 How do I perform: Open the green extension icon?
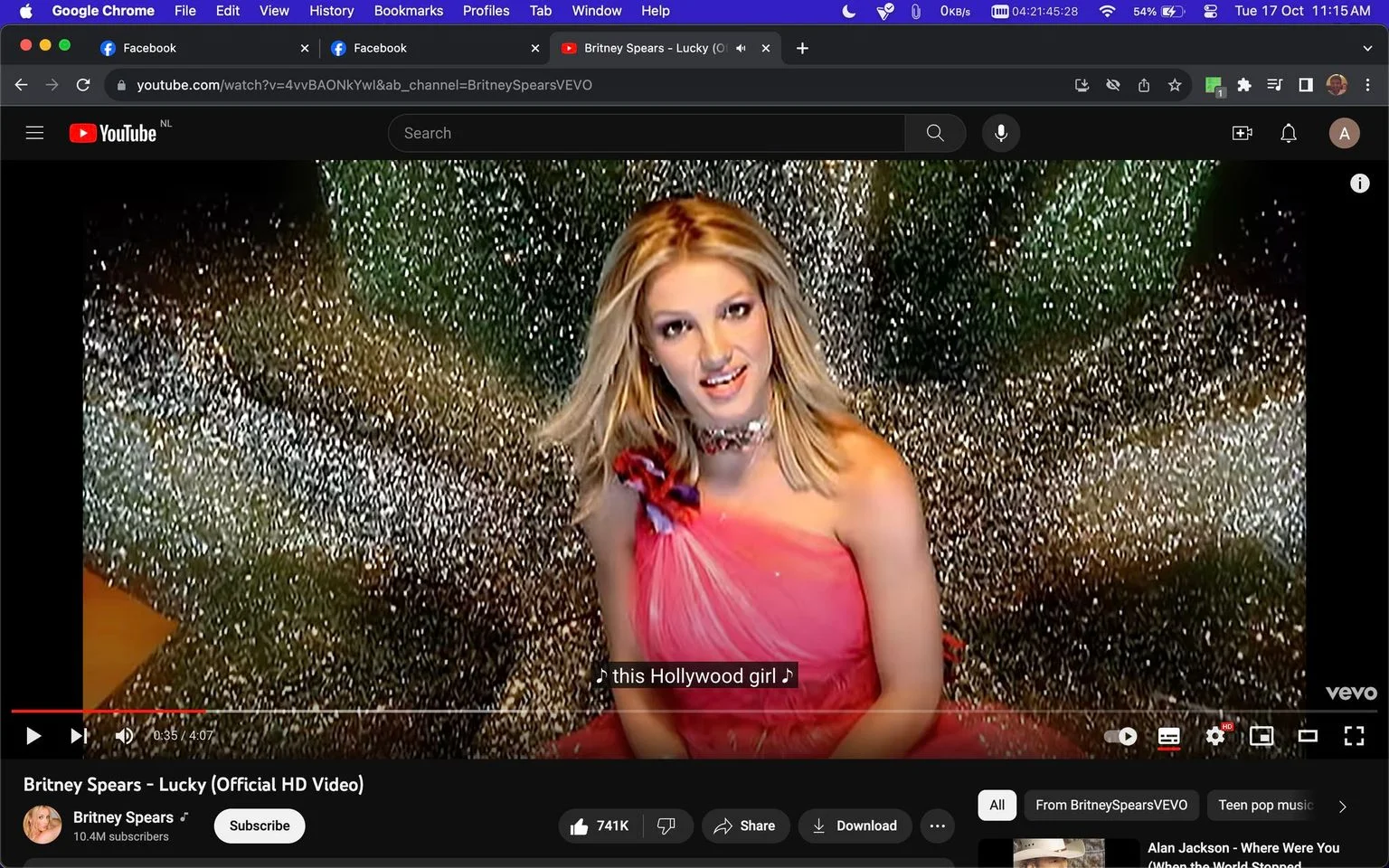(1214, 86)
